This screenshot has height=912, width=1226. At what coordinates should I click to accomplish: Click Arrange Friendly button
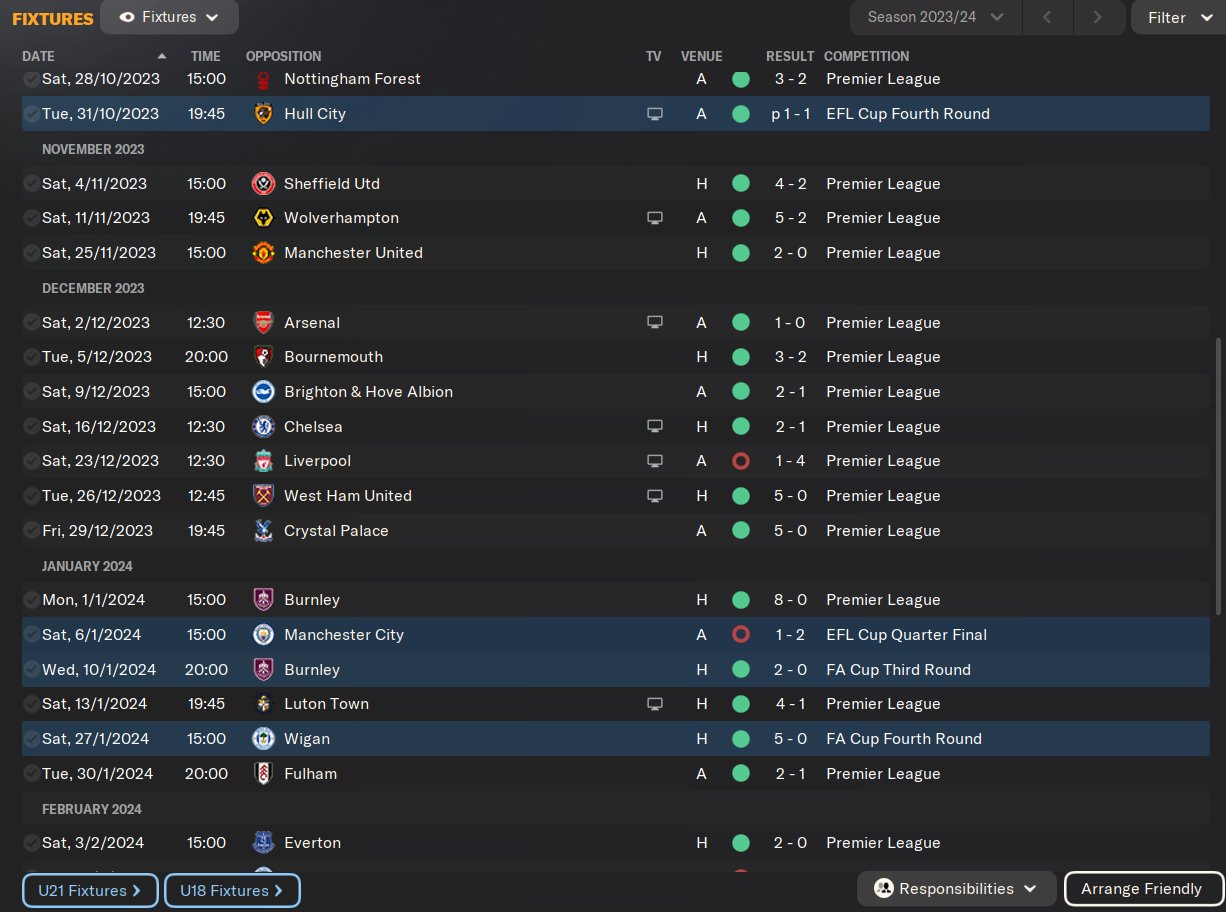coord(1141,888)
